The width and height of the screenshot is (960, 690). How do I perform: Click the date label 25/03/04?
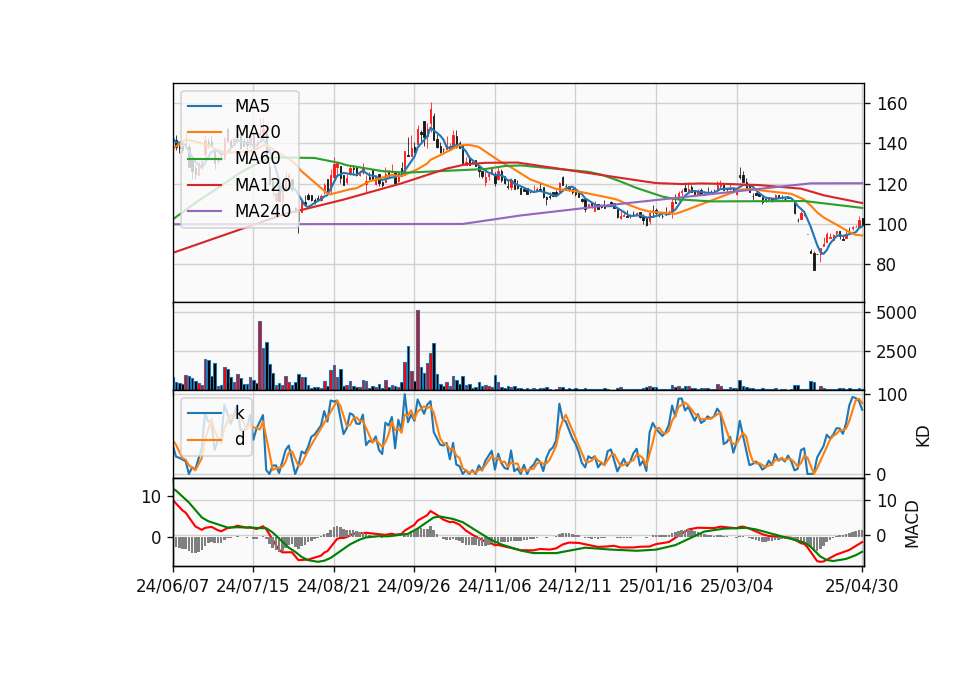[x=737, y=586]
